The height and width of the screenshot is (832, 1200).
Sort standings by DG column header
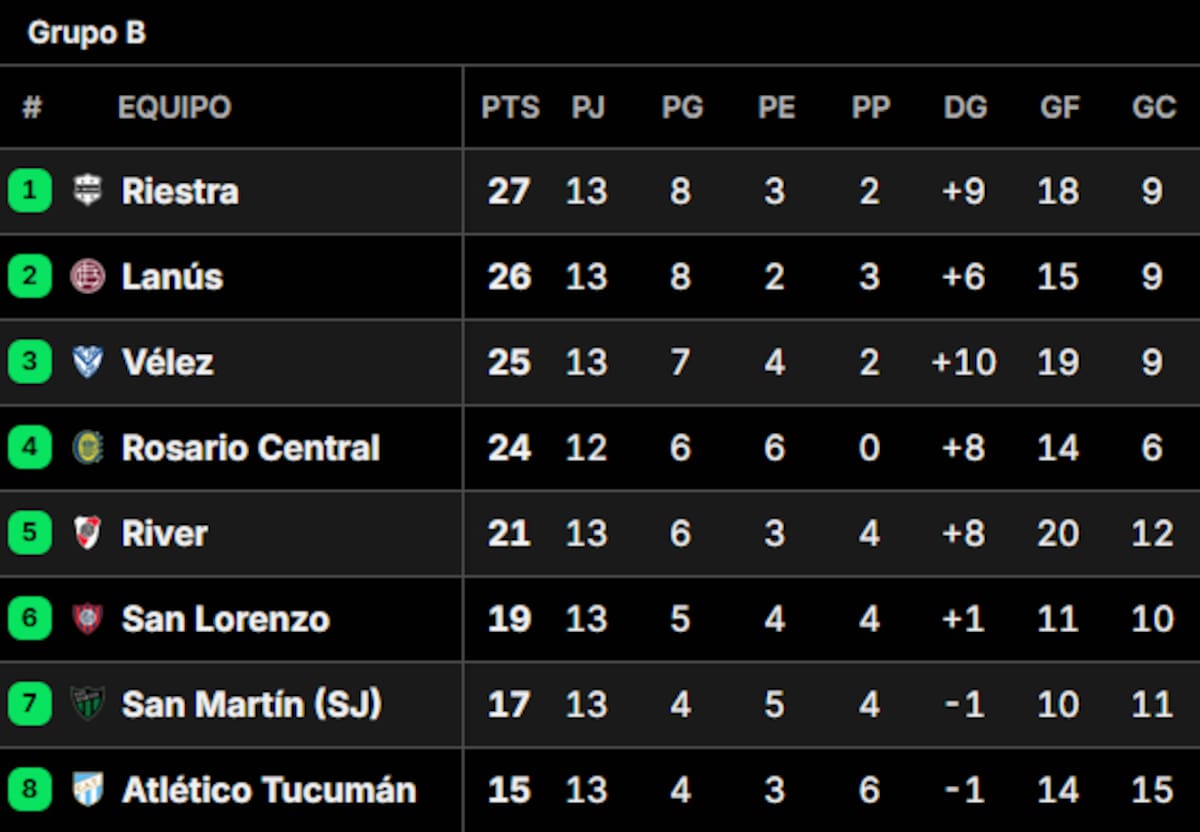click(x=965, y=107)
